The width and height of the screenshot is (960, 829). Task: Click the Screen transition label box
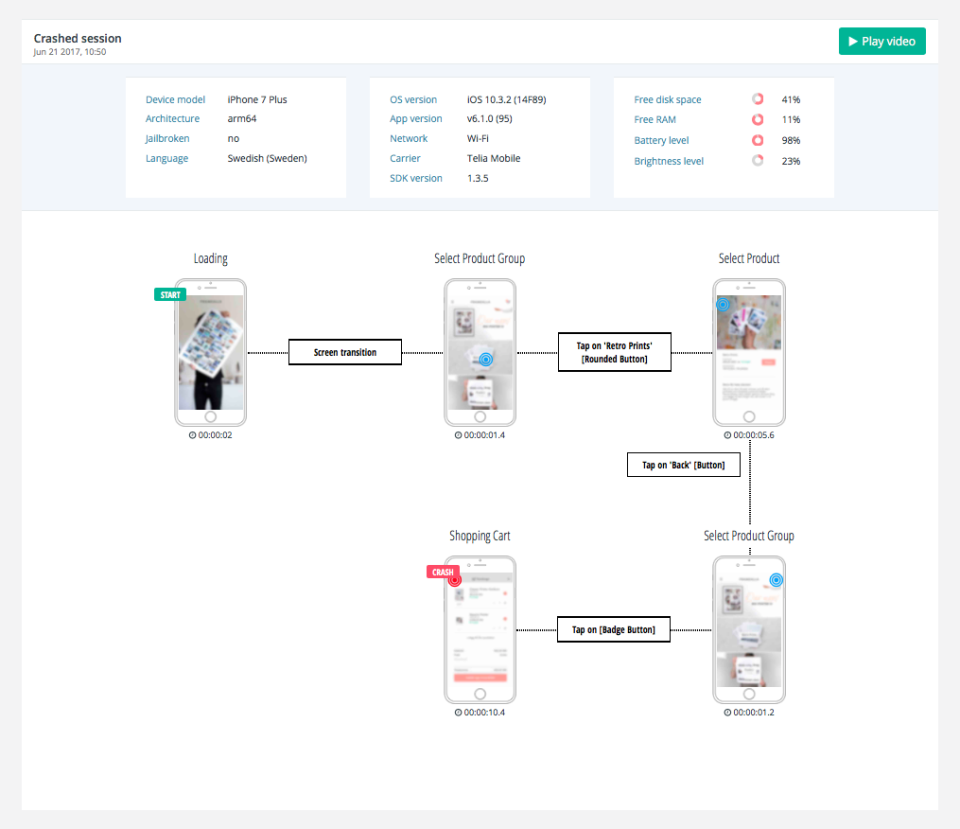[x=344, y=352]
